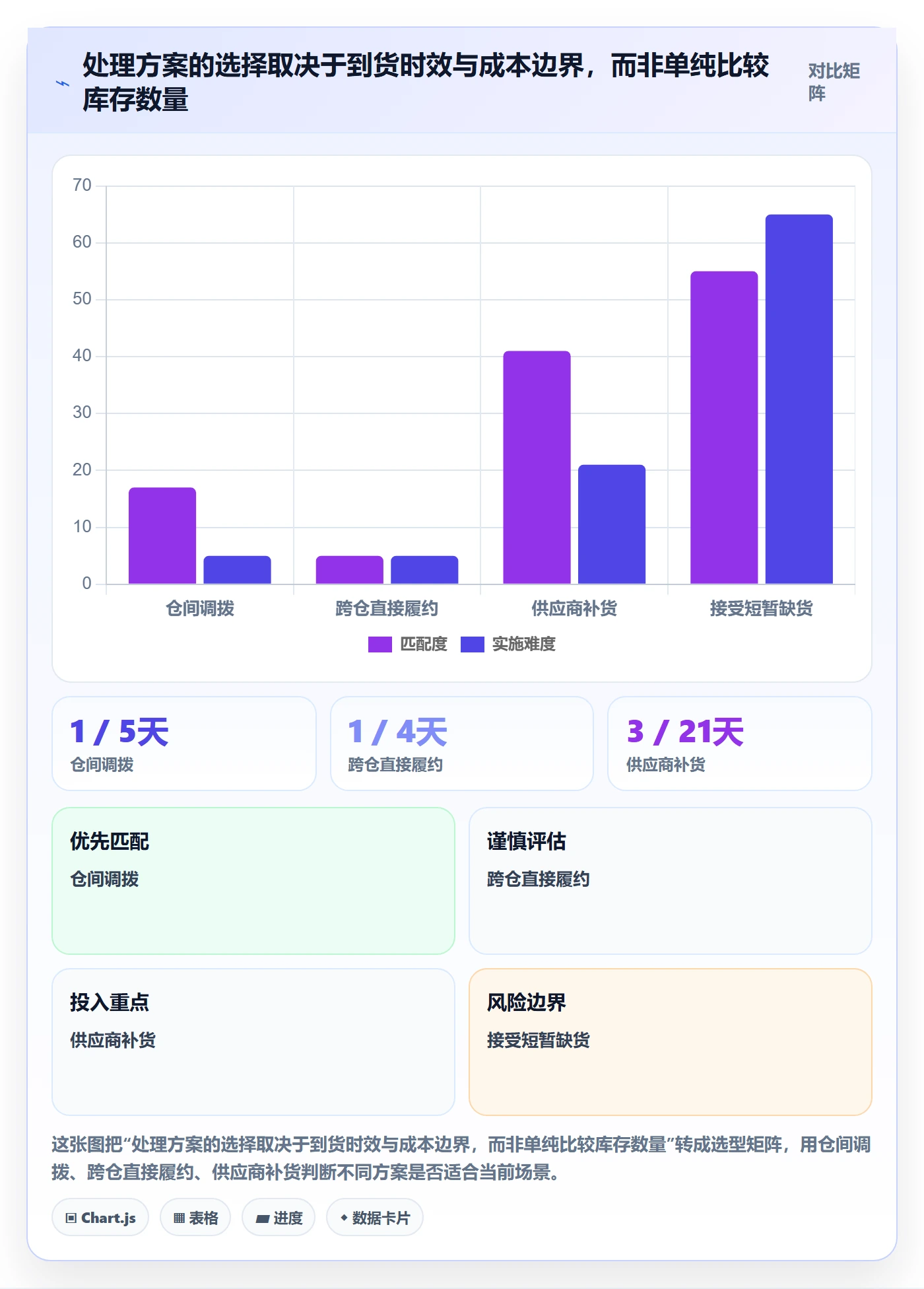Click the 跨仓直接履约 x-axis label
924x1289 pixels.
pos(387,608)
